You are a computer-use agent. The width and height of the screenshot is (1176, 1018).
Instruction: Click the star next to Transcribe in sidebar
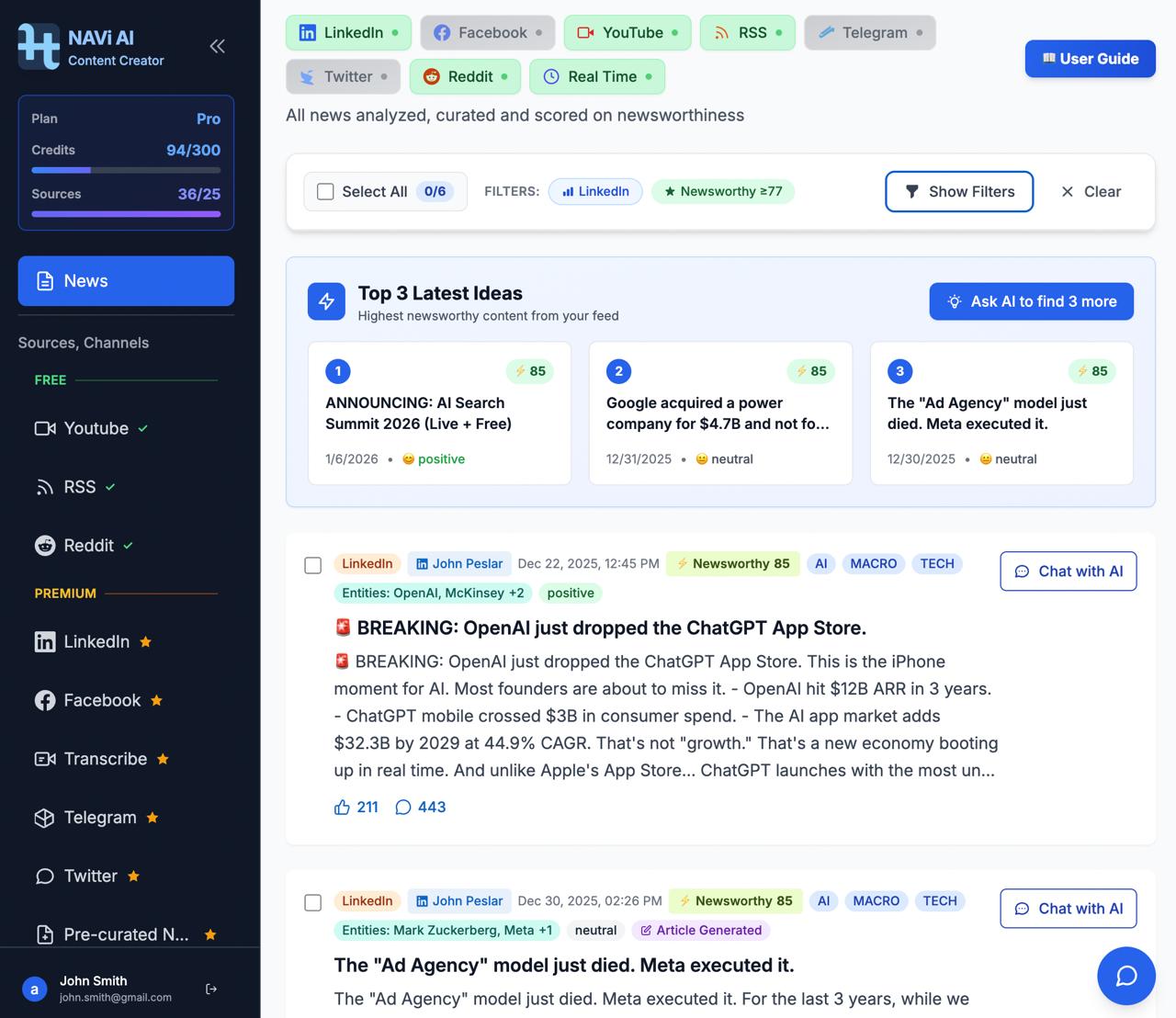[x=163, y=759]
